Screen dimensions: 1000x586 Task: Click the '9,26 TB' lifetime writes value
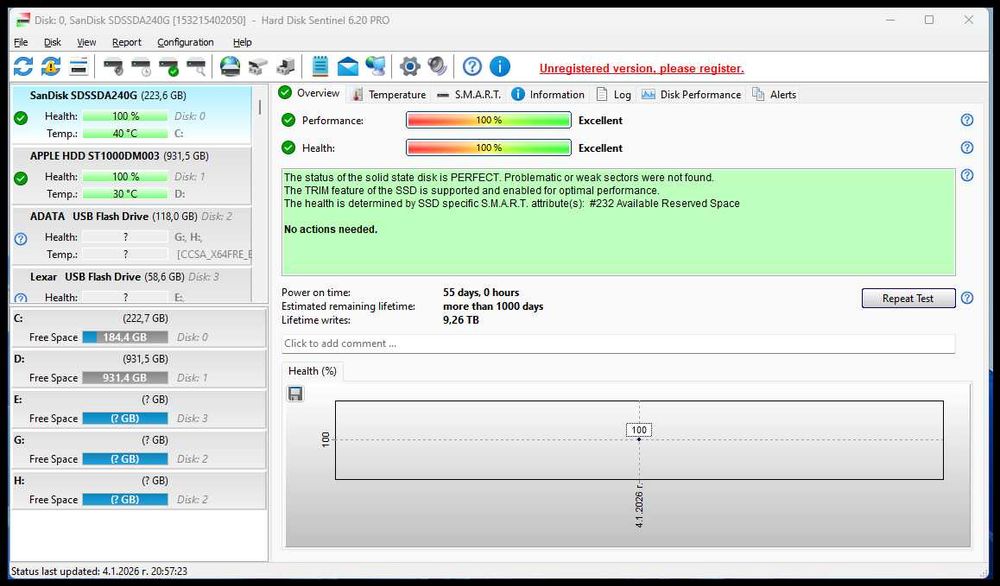(460, 320)
